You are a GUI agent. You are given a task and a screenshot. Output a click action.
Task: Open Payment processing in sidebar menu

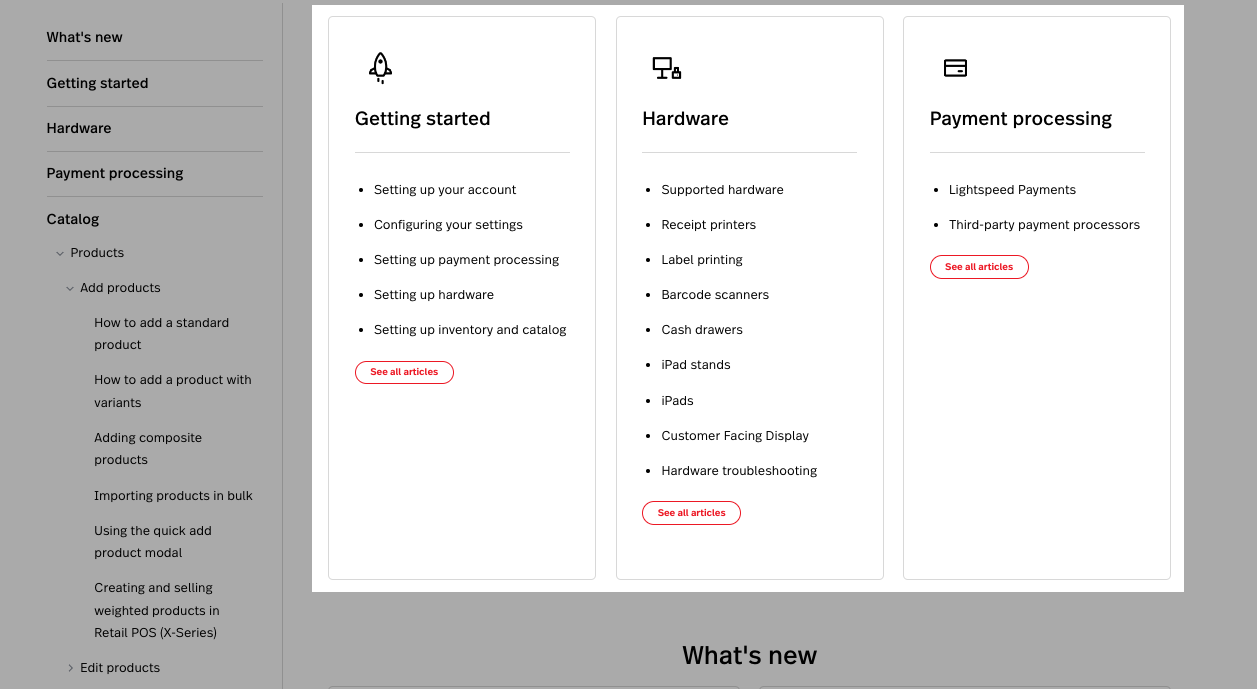[x=115, y=173]
